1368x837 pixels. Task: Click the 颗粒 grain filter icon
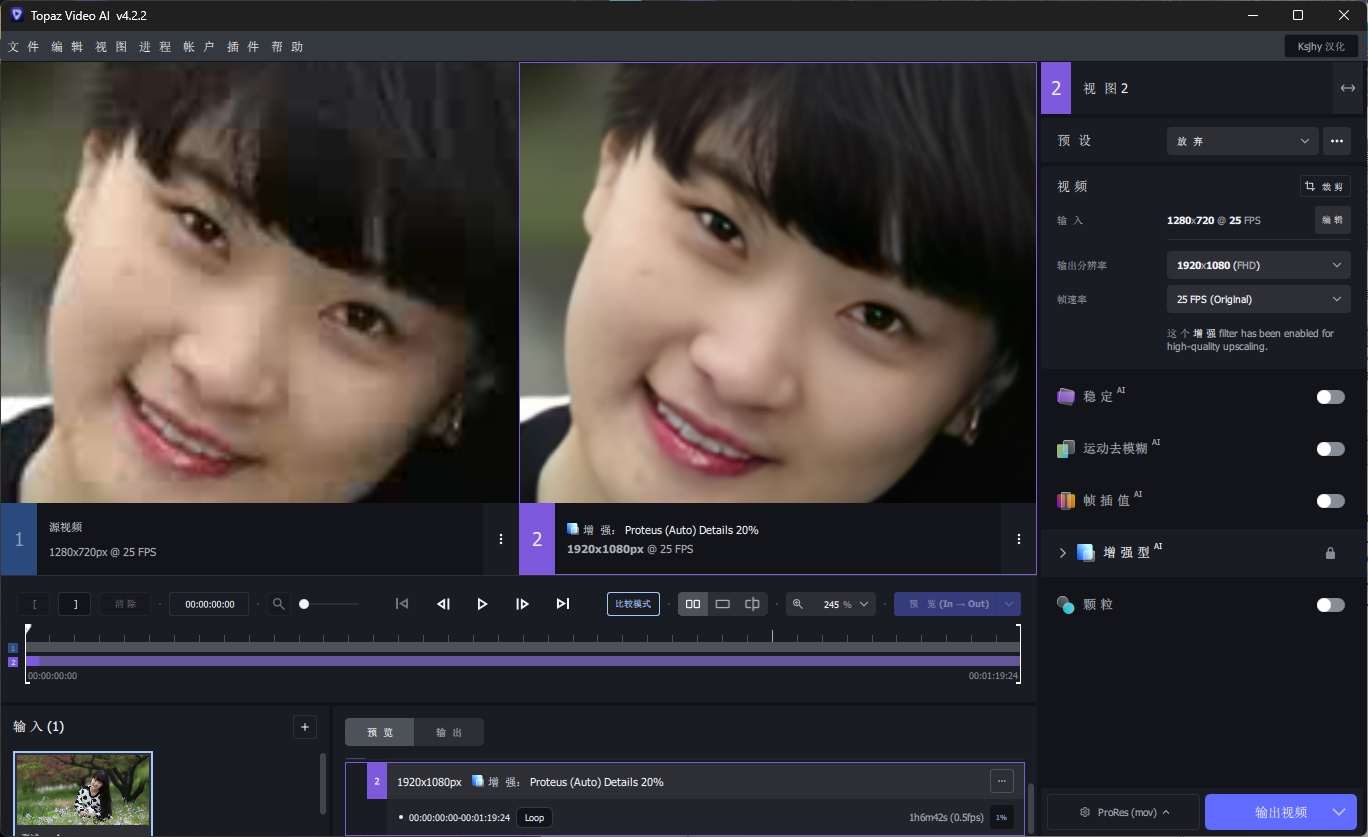tap(1066, 605)
